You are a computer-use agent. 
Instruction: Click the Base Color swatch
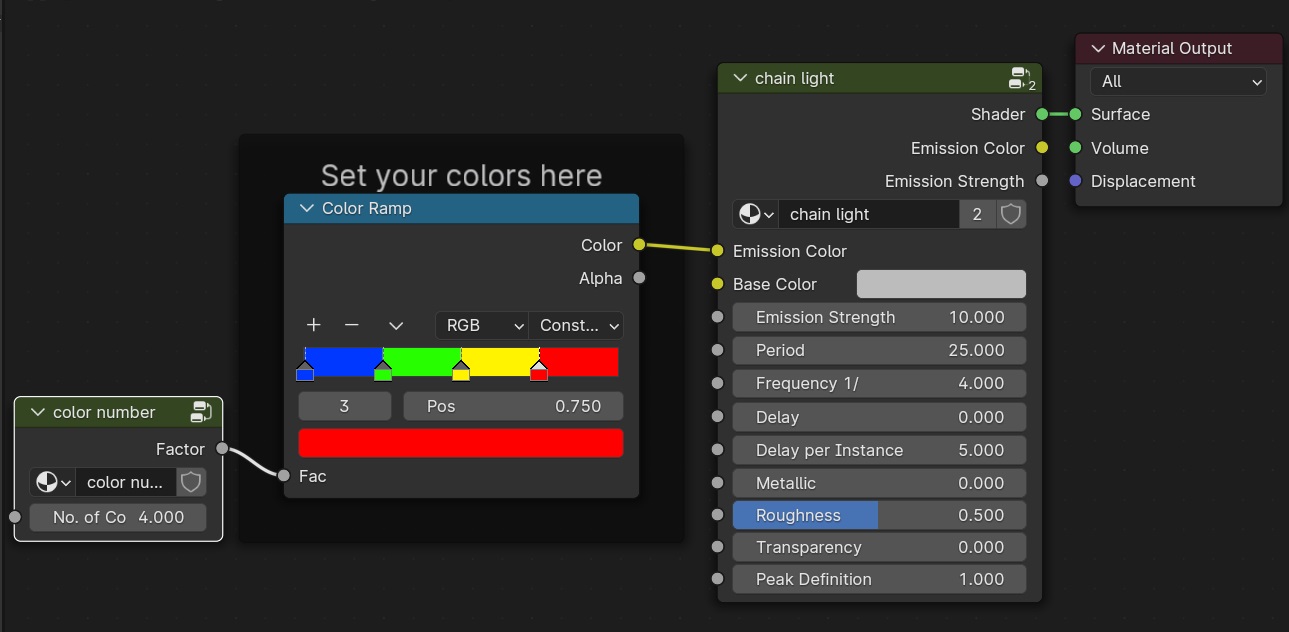[x=941, y=284]
